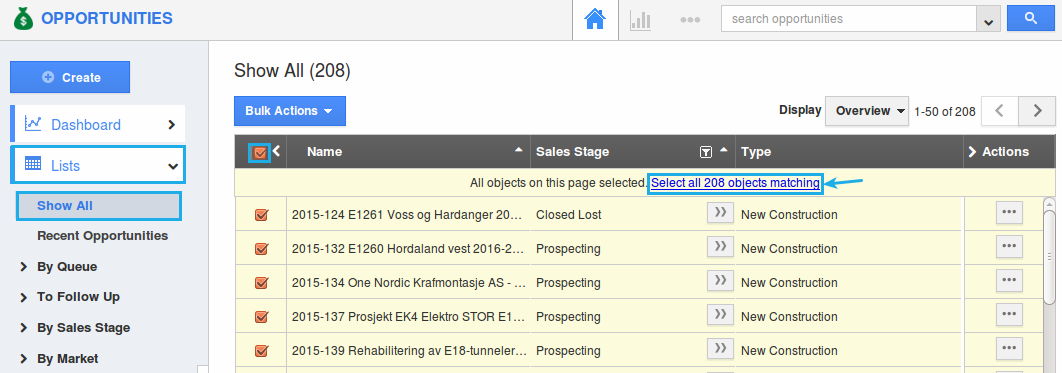Open Recent Opportunities list

pyautogui.click(x=102, y=236)
